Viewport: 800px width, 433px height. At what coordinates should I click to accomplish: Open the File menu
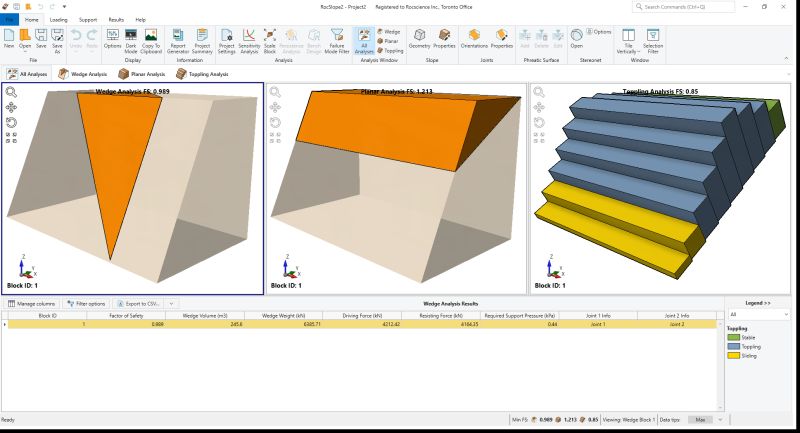click(10, 20)
